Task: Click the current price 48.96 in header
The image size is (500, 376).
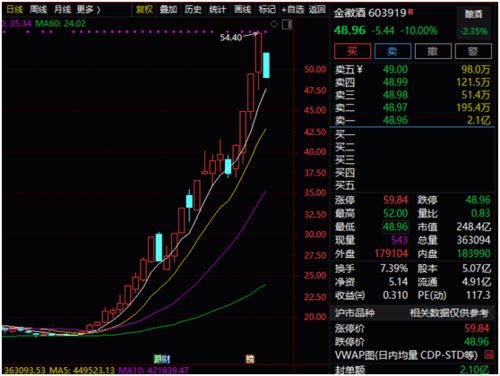Action: click(350, 31)
